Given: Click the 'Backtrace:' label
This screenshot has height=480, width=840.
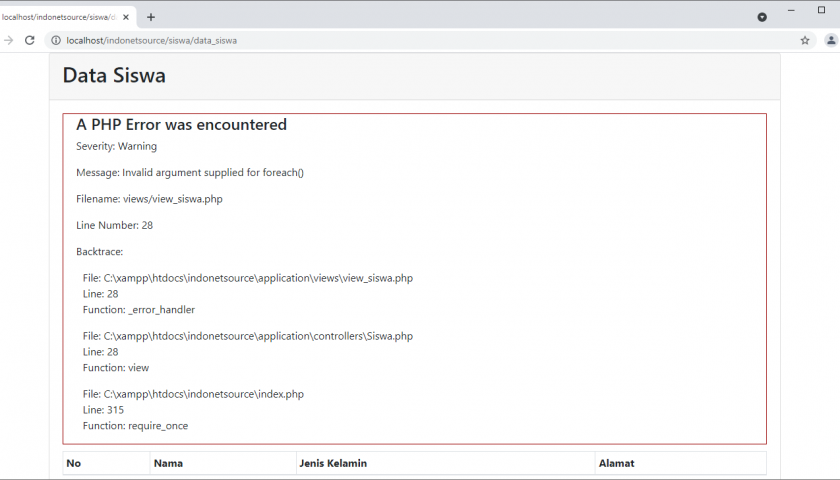Looking at the screenshot, I should (100, 251).
